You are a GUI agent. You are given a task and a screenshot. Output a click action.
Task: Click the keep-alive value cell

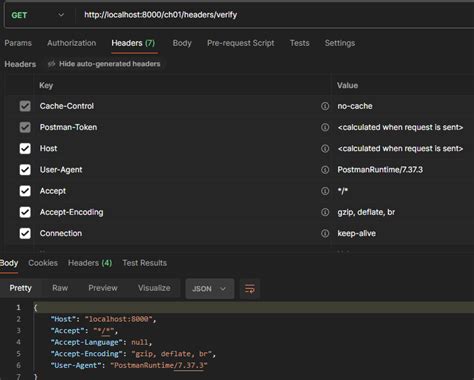403,233
